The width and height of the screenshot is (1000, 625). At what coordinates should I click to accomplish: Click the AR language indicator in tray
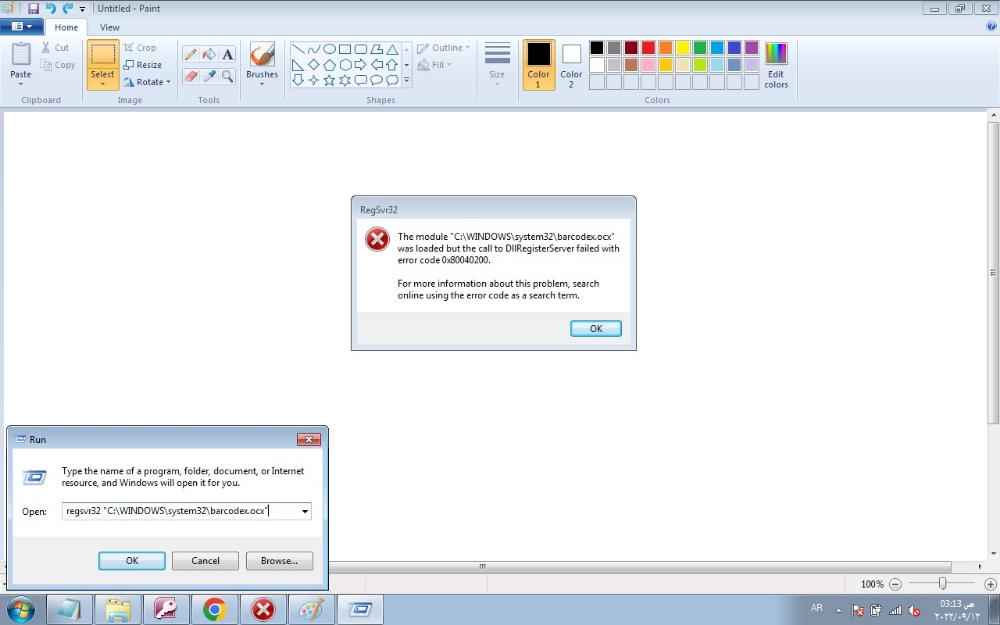coord(817,608)
